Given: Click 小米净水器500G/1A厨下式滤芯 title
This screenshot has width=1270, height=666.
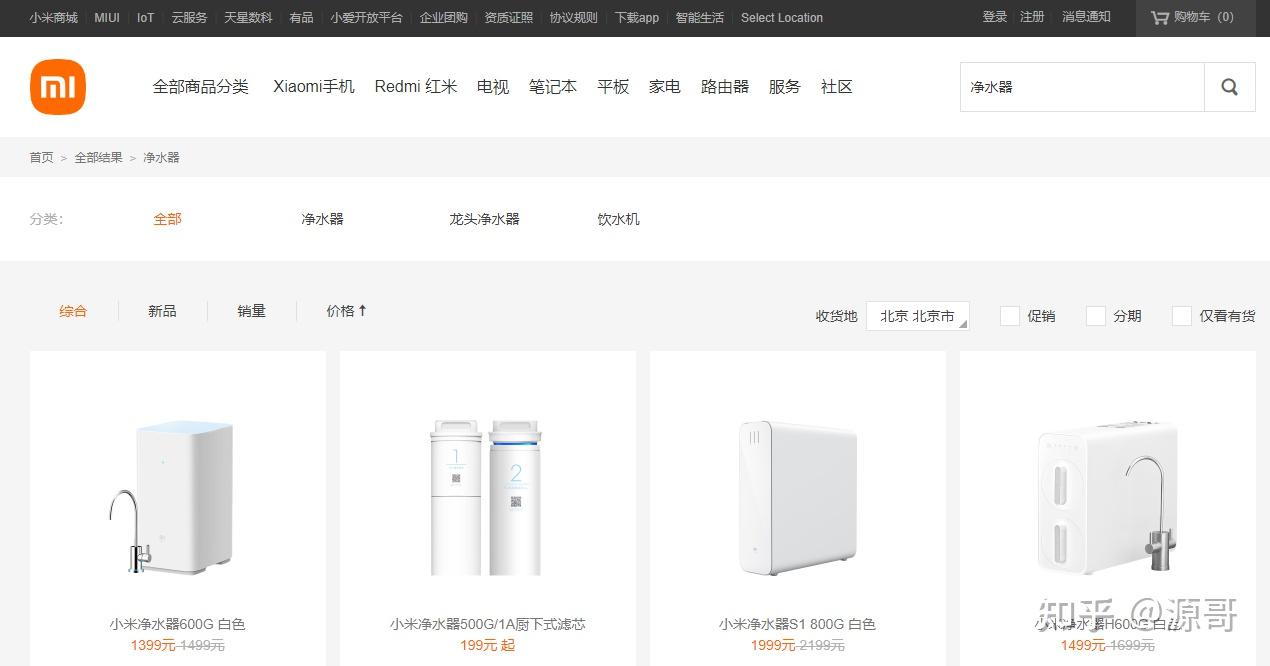Looking at the screenshot, I should (x=488, y=624).
